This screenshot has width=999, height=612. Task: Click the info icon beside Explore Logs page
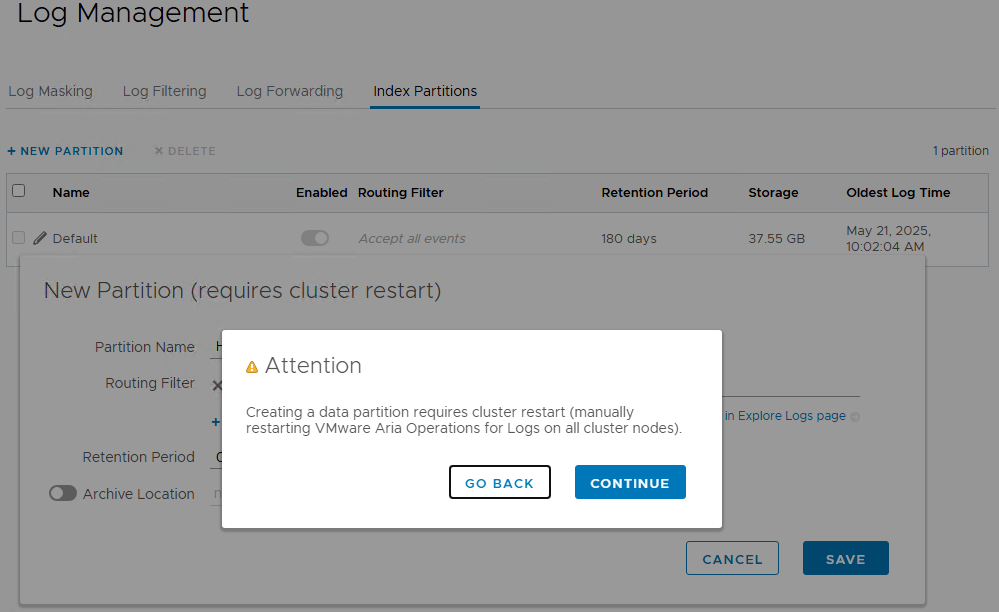click(x=855, y=417)
